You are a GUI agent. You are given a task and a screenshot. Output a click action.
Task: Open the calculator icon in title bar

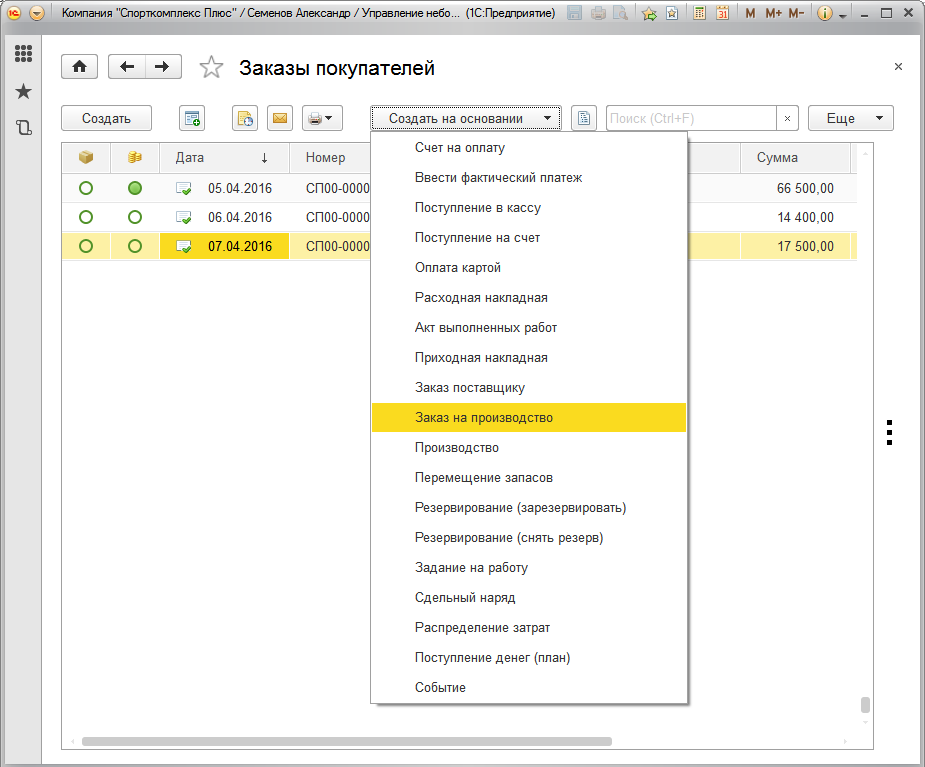700,13
